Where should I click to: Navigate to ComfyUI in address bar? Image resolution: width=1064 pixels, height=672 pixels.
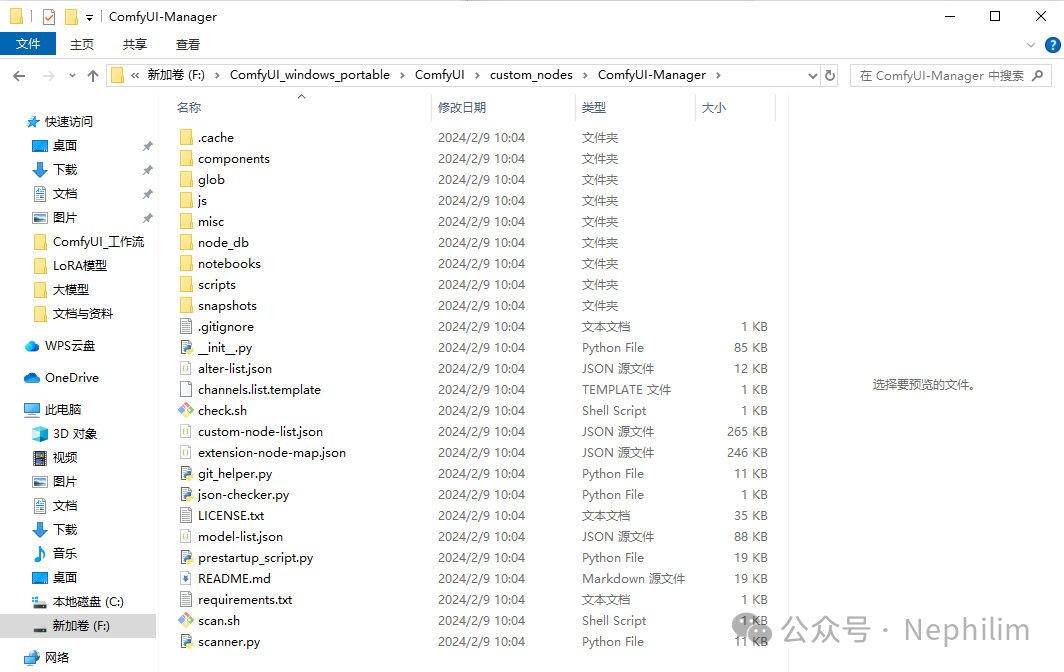coord(440,75)
